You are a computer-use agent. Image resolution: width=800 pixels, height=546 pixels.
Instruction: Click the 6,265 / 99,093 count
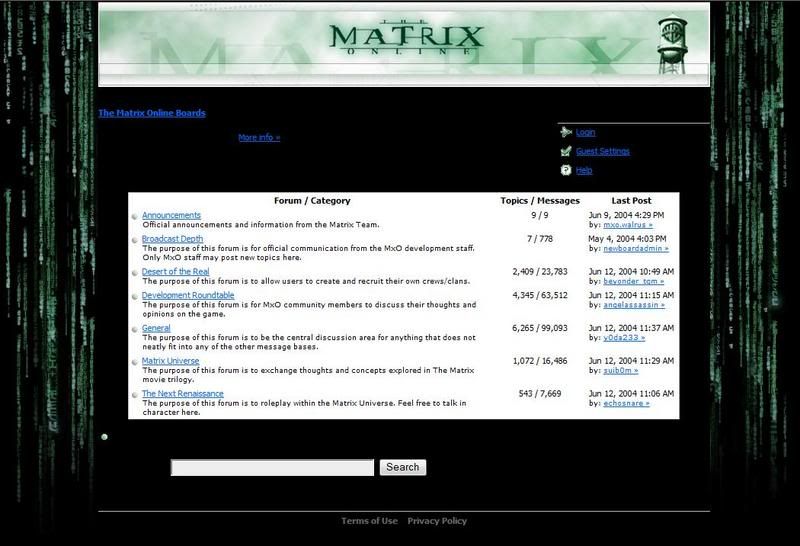coord(540,328)
